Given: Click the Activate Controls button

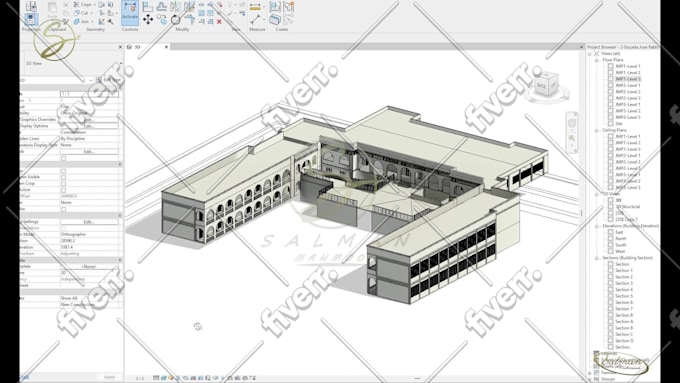Looking at the screenshot, I should point(130,13).
